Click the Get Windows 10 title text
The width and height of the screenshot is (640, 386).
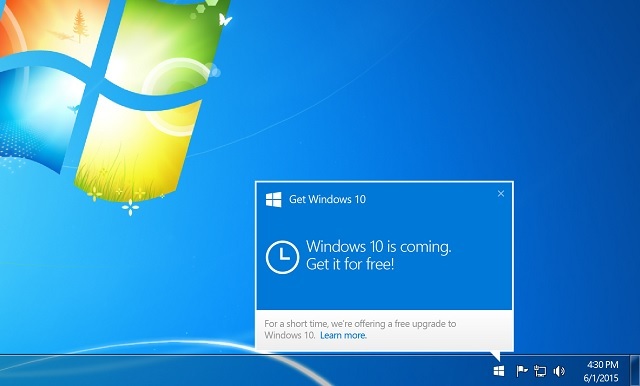pos(327,199)
